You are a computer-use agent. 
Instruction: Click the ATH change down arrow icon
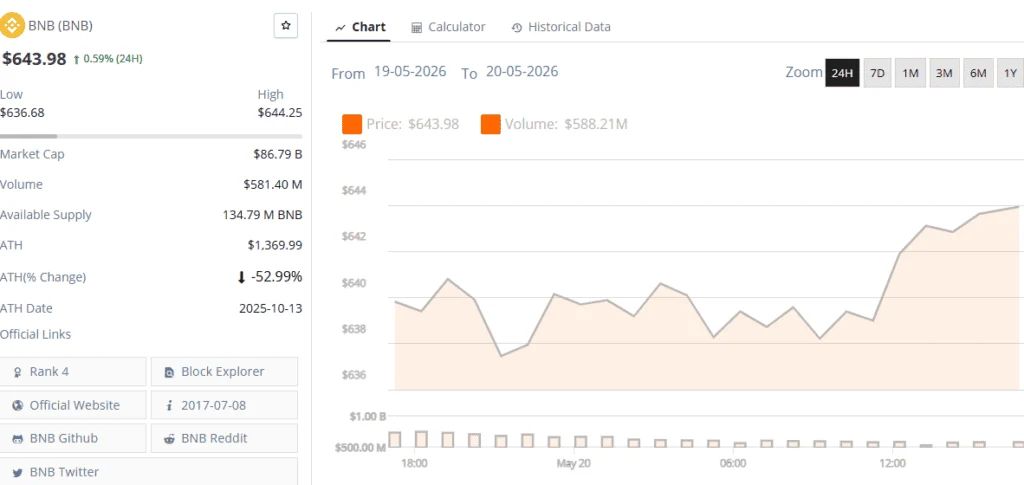tap(241, 277)
